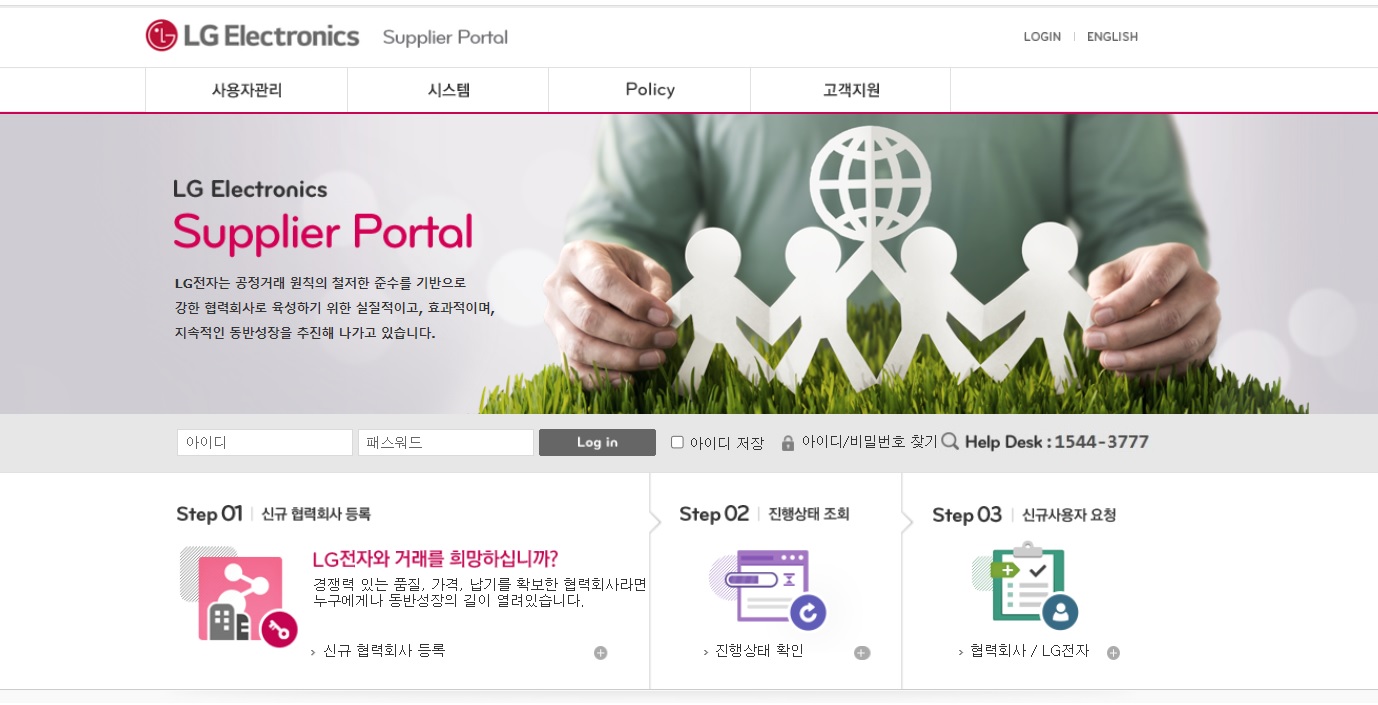The image size is (1378, 705).
Task: Open the 시스템 menu
Action: (448, 90)
